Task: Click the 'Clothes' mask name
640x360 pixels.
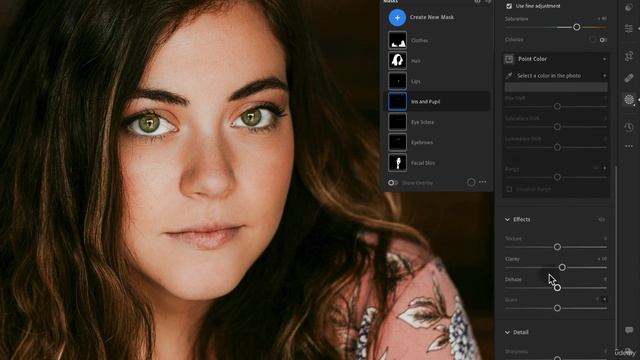Action: 420,40
